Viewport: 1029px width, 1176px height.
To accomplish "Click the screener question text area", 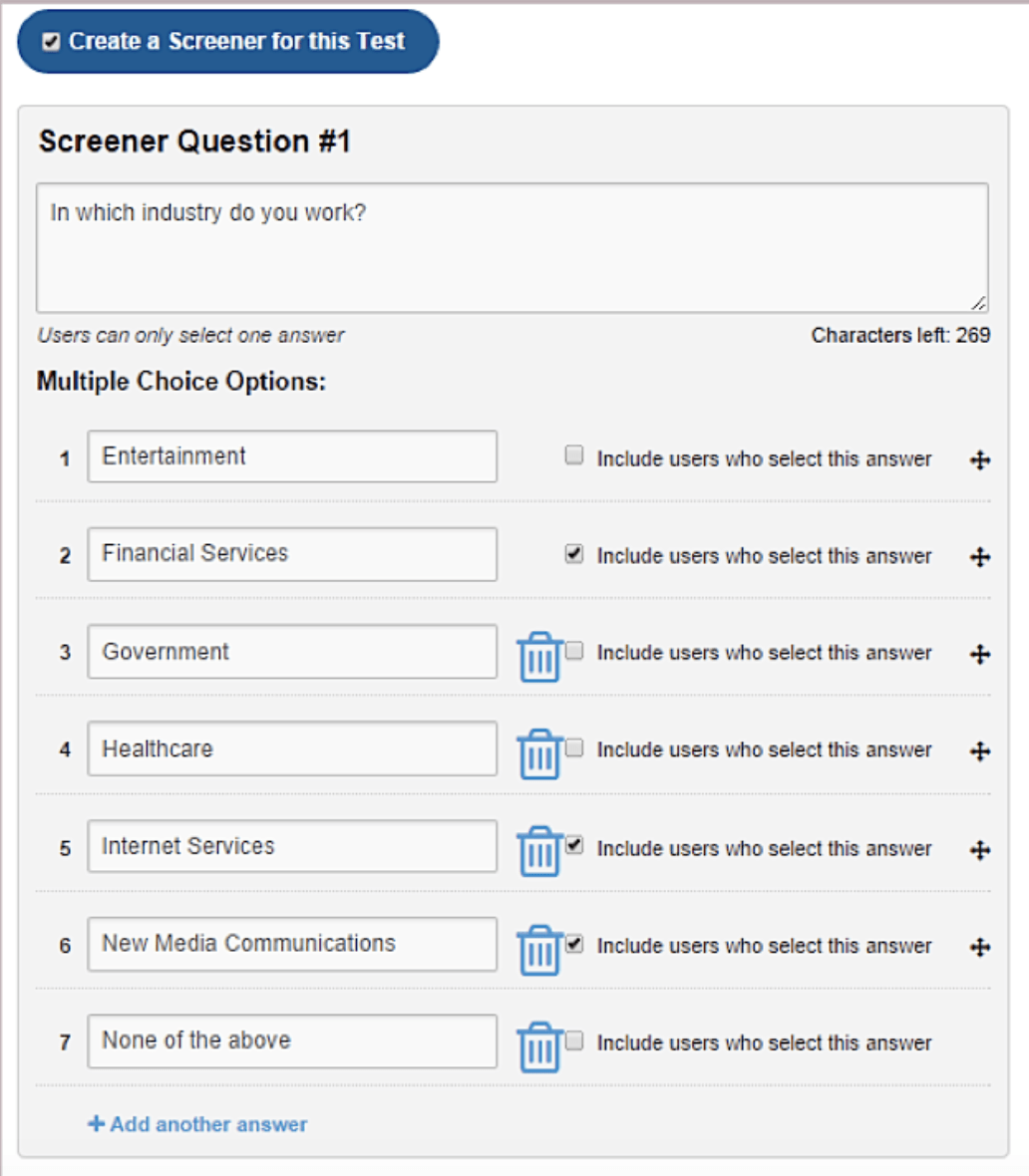I will (511, 247).
